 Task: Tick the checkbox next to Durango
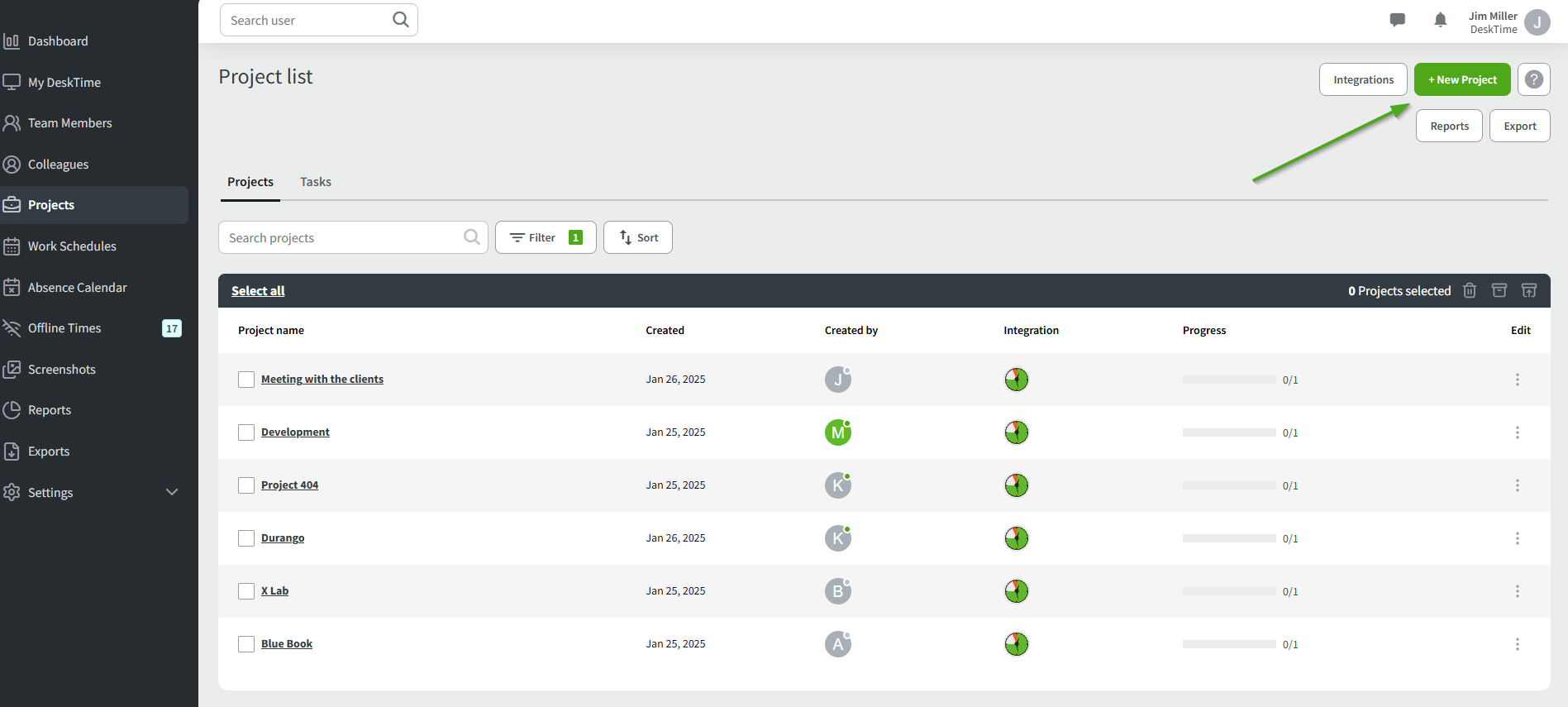point(246,538)
